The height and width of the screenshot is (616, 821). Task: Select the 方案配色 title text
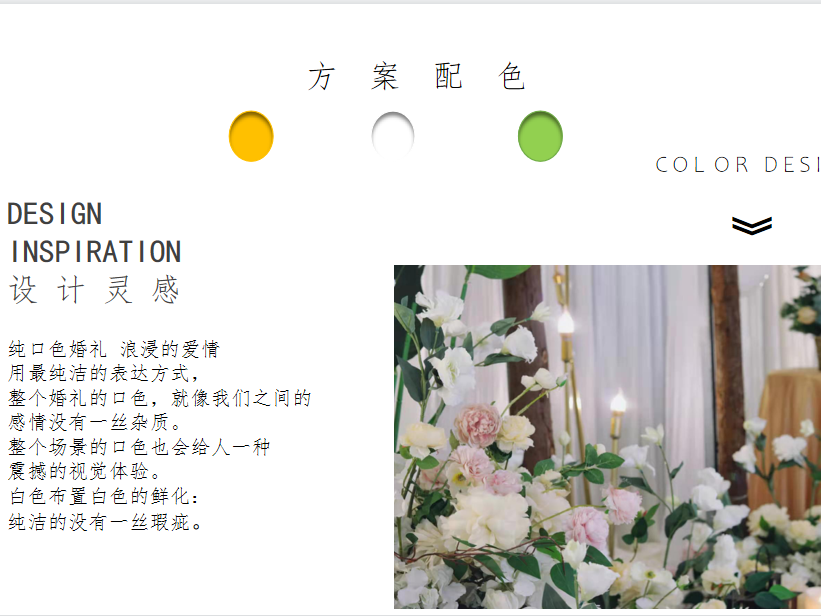tap(417, 76)
